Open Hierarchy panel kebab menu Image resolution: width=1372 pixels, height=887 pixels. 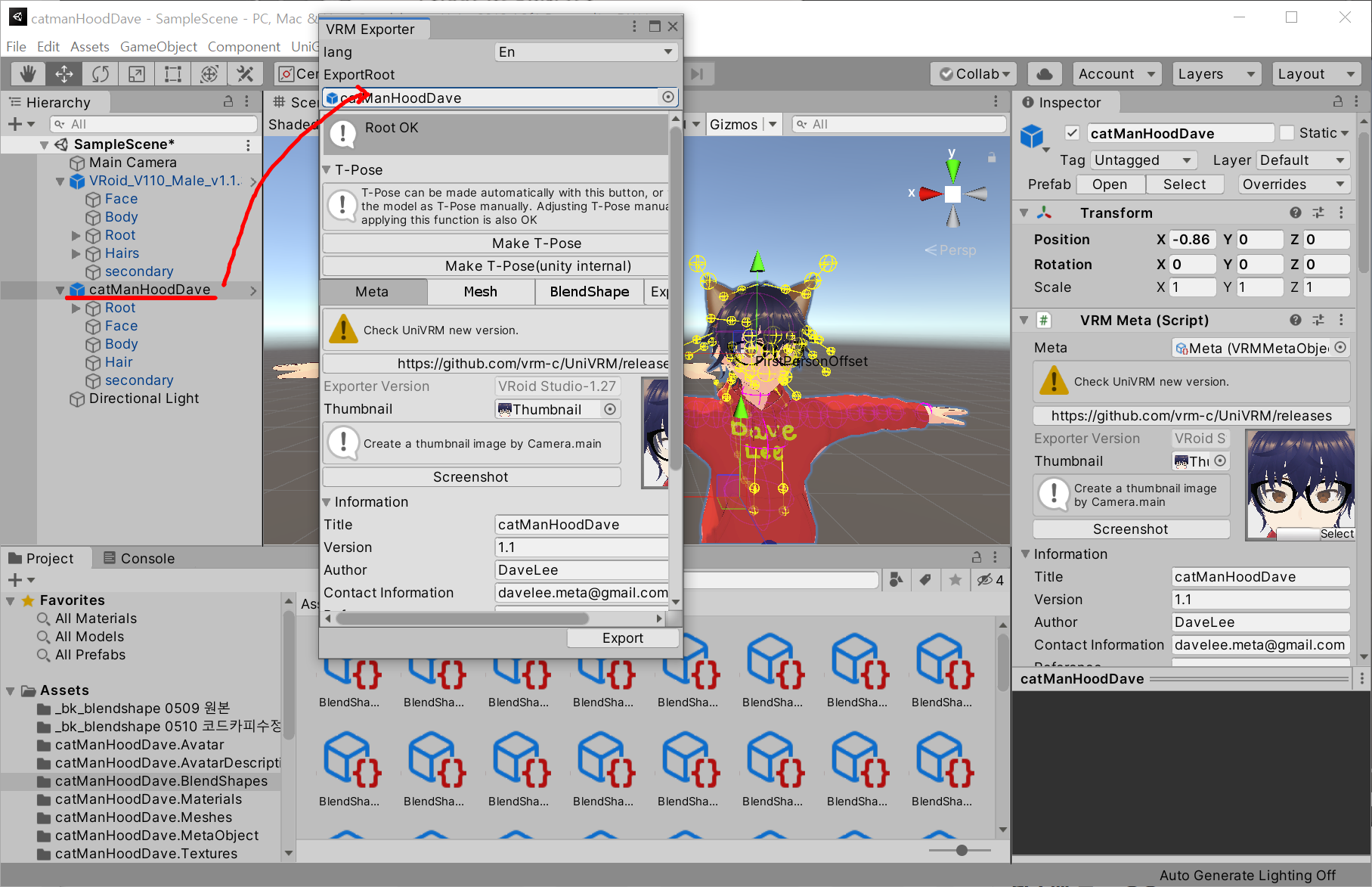tap(247, 101)
